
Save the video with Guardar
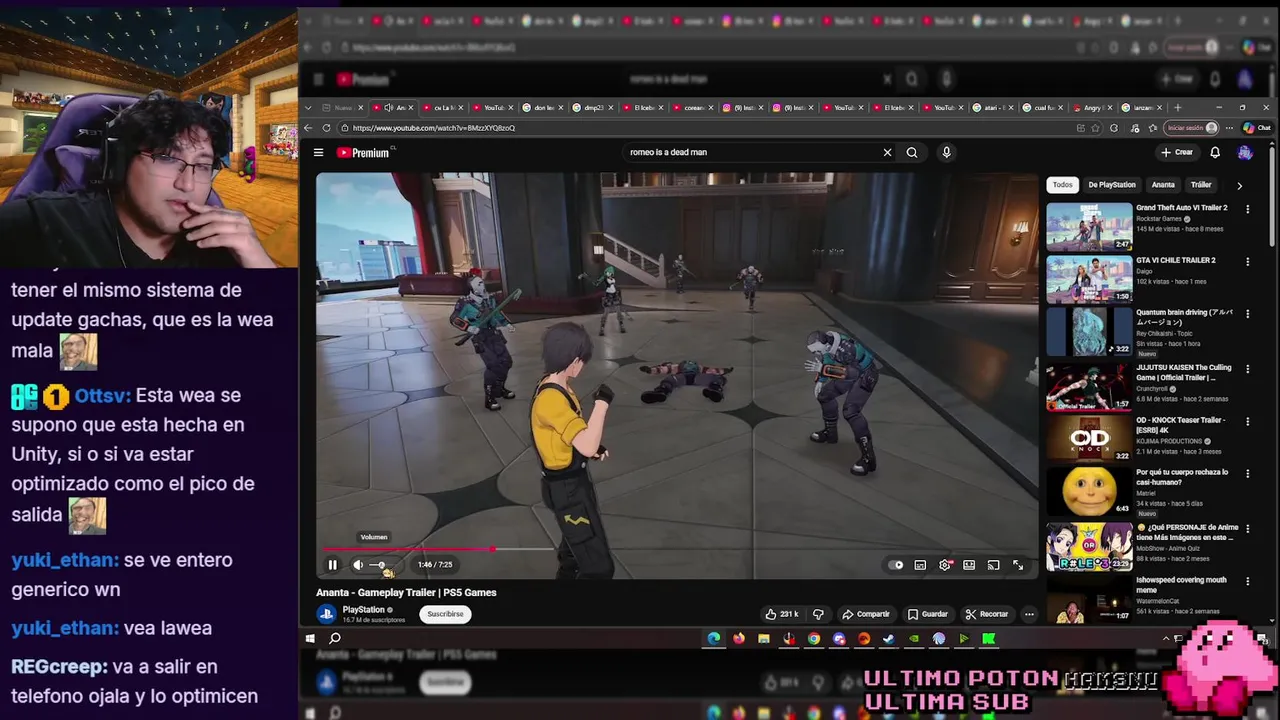coord(928,614)
